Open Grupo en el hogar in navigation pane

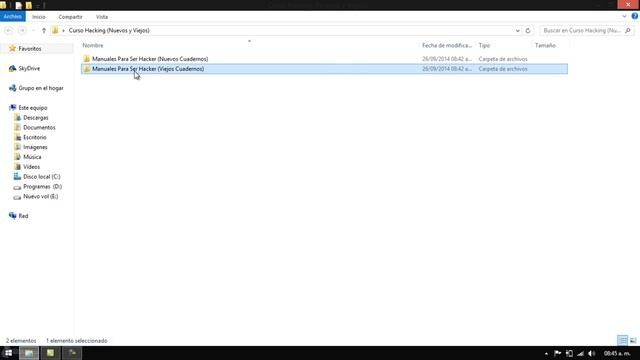pos(41,88)
